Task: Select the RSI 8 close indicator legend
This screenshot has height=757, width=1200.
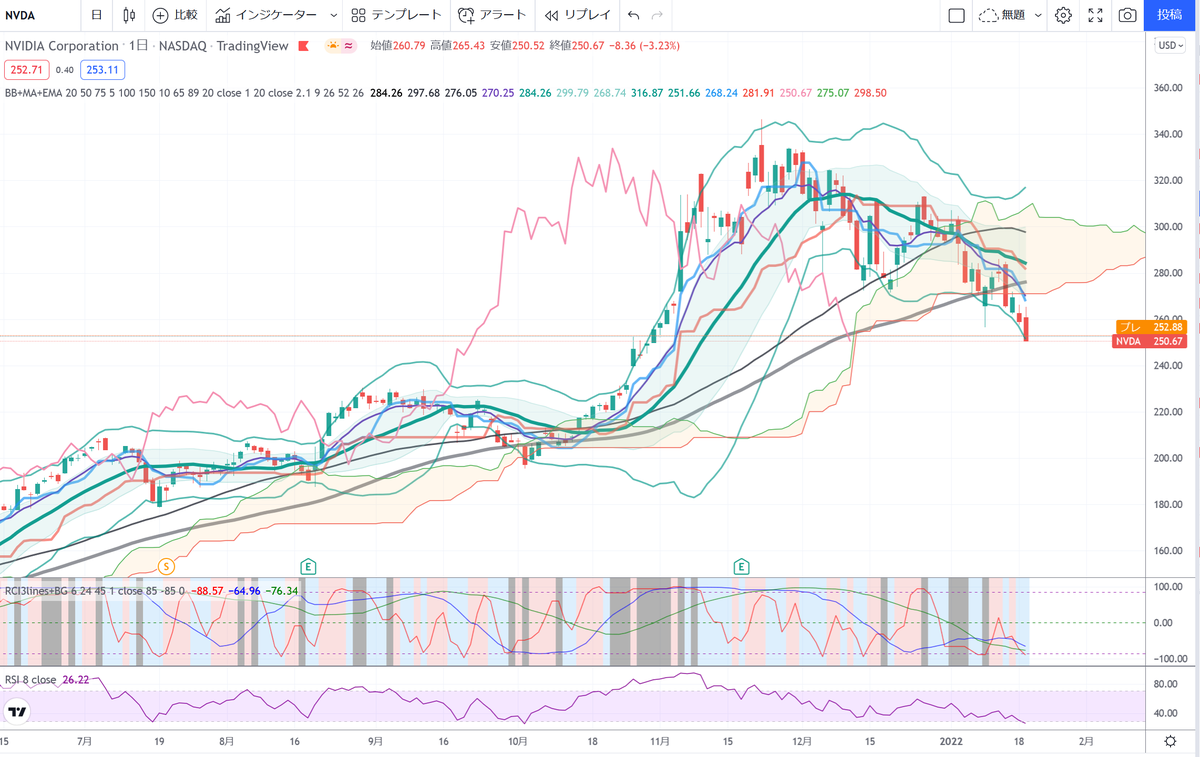Action: pos(30,680)
